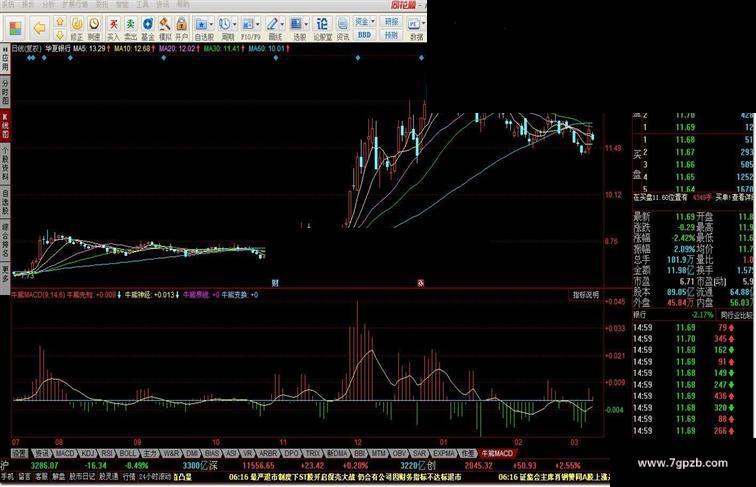Switch to the K线图 side tab

5,126
